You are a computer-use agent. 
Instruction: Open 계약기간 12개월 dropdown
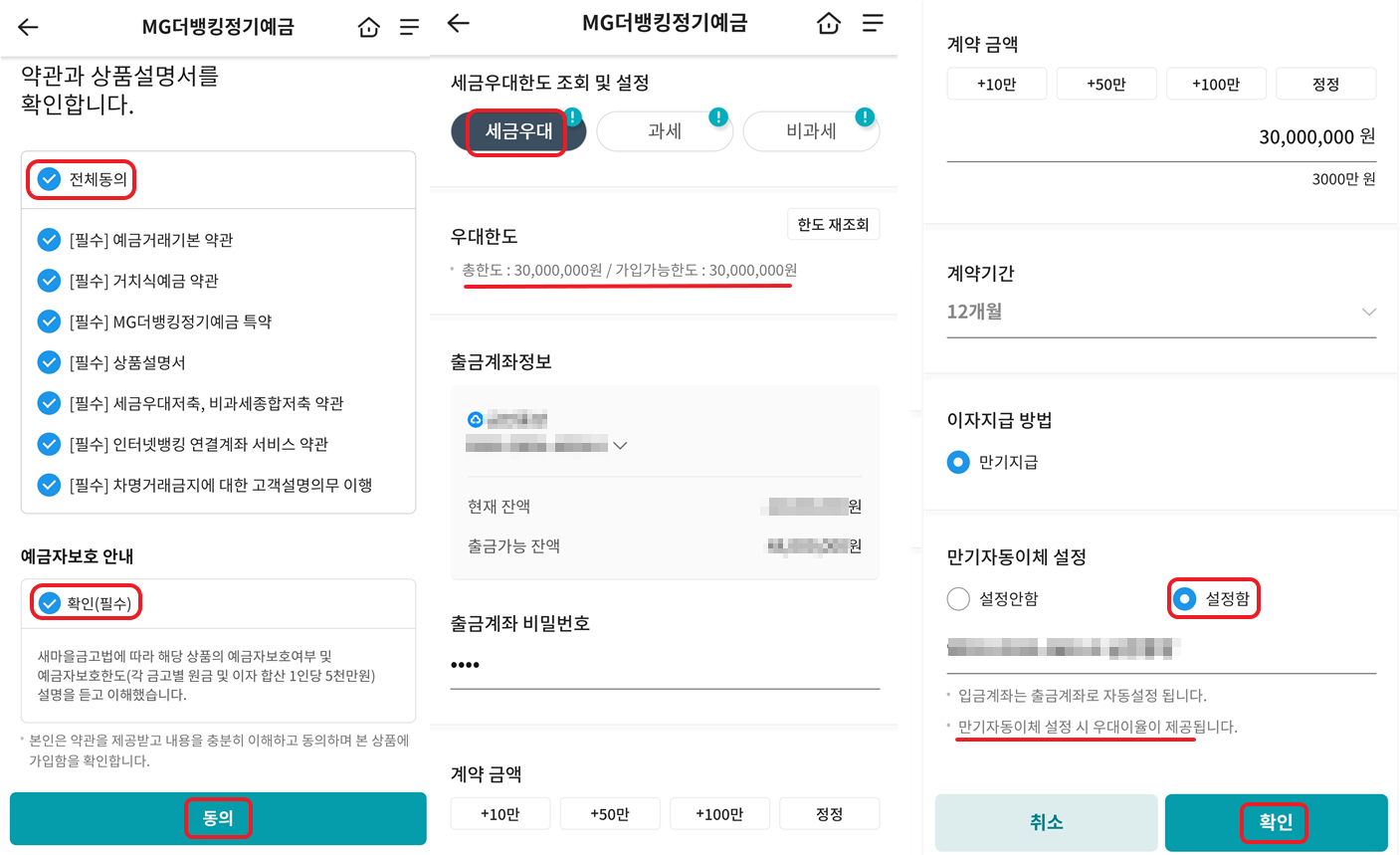(x=1161, y=312)
